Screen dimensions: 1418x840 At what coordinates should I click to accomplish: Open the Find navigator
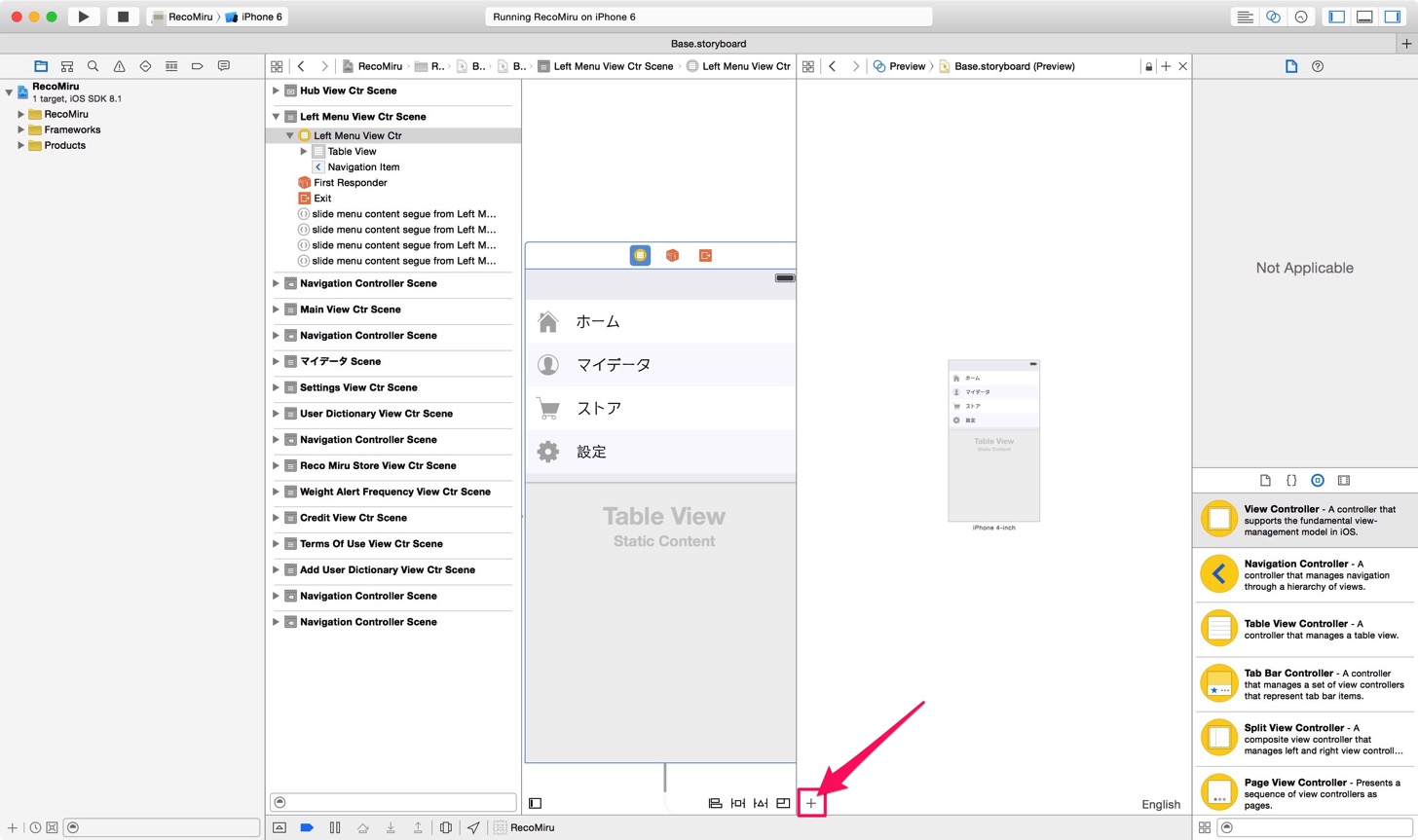(93, 66)
